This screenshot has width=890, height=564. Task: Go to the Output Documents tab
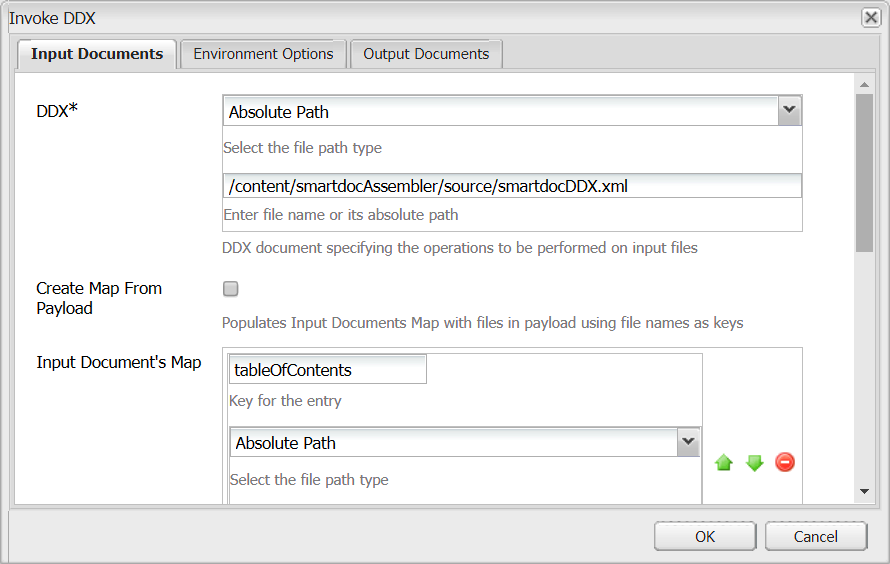pyautogui.click(x=426, y=54)
